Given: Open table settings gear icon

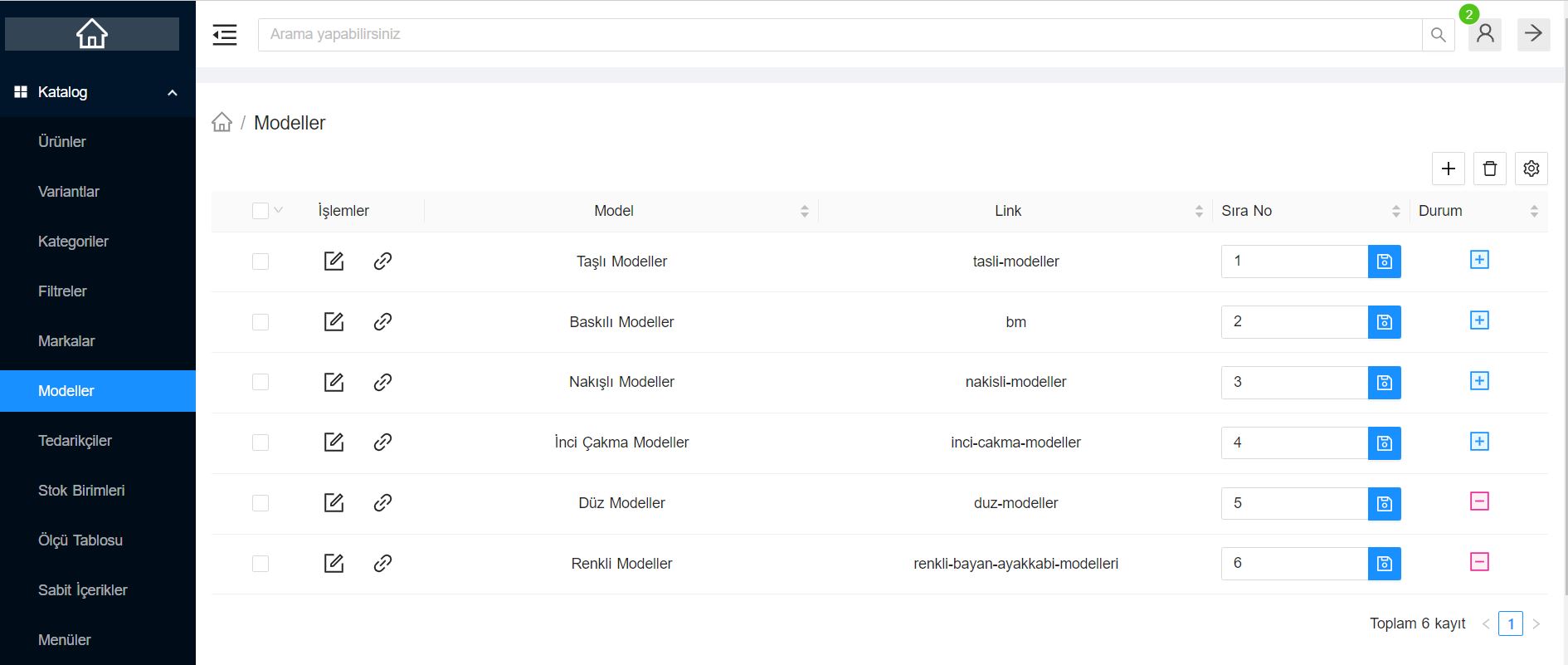Looking at the screenshot, I should click(1531, 169).
